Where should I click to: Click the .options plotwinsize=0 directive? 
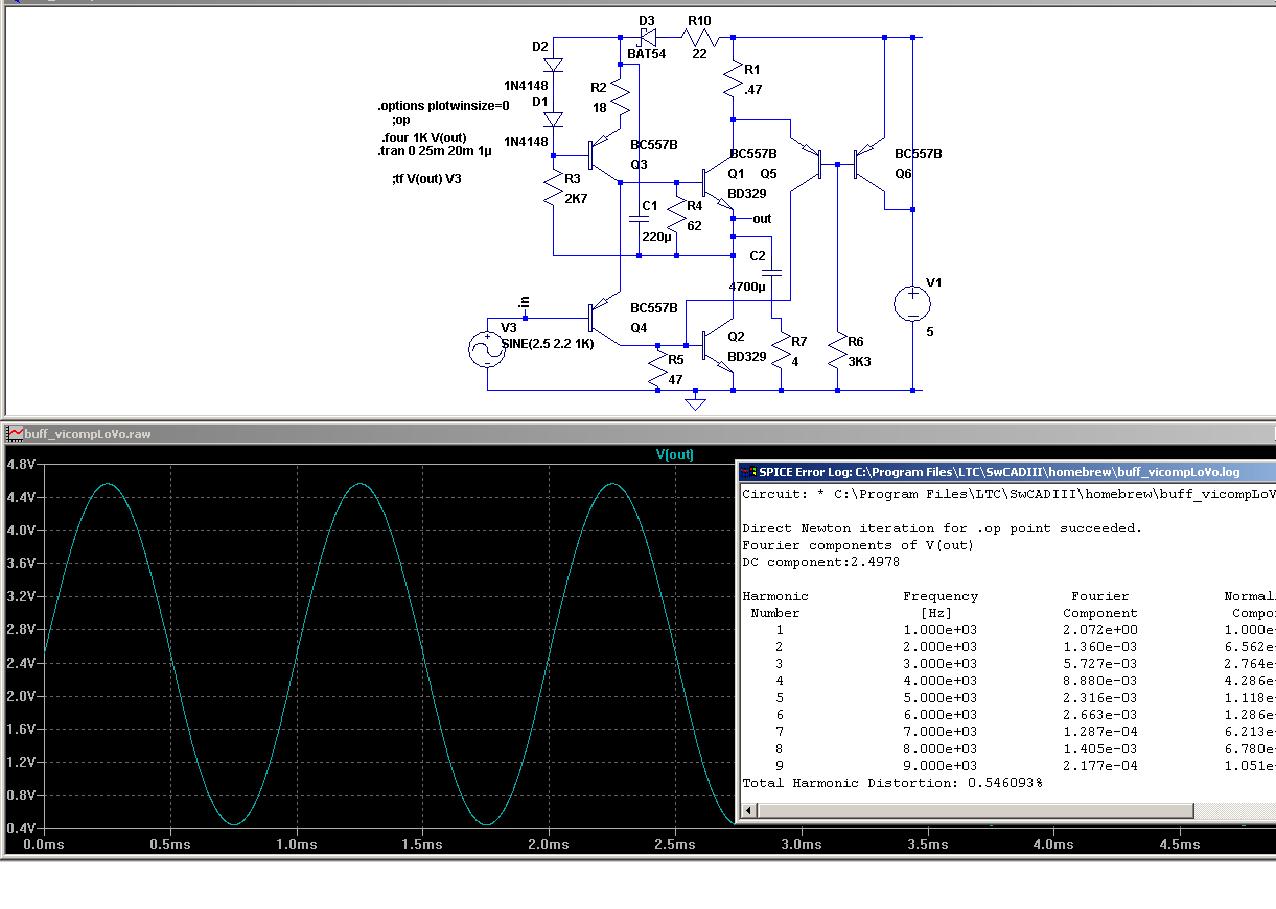click(x=443, y=105)
